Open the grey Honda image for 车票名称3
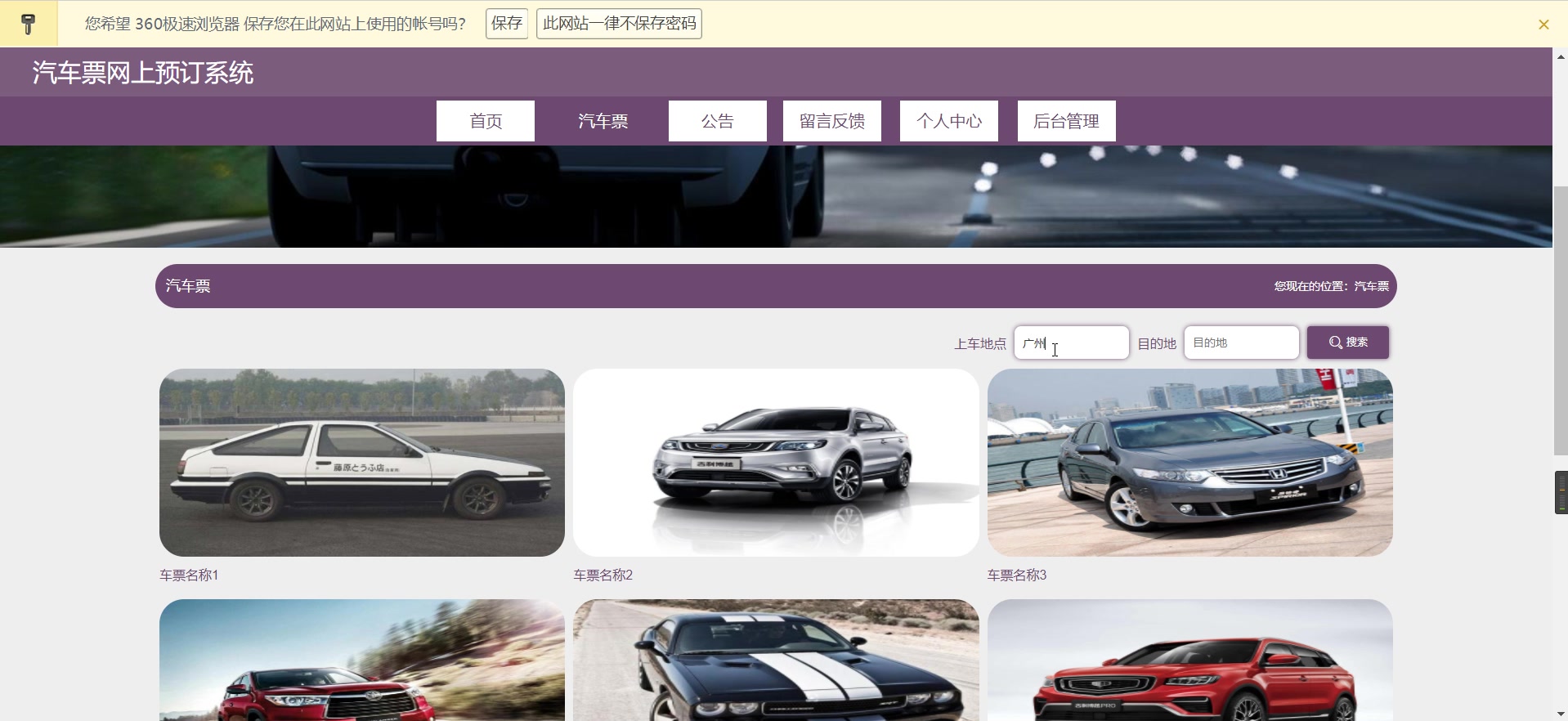Viewport: 1568px width, 721px height. [1190, 463]
